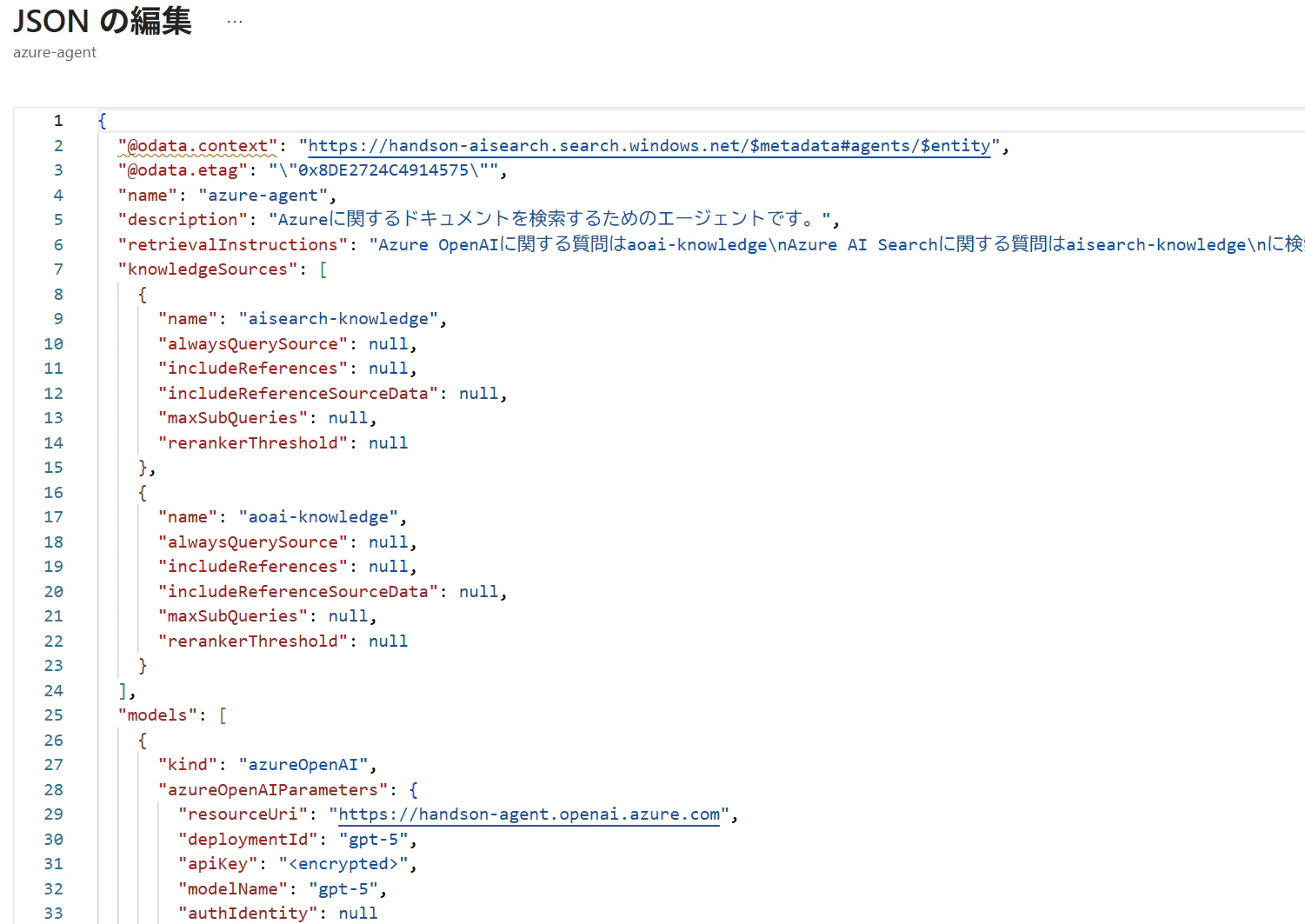
Task: Follow the handson-agent.openai.azure.com resource link
Action: (x=529, y=814)
